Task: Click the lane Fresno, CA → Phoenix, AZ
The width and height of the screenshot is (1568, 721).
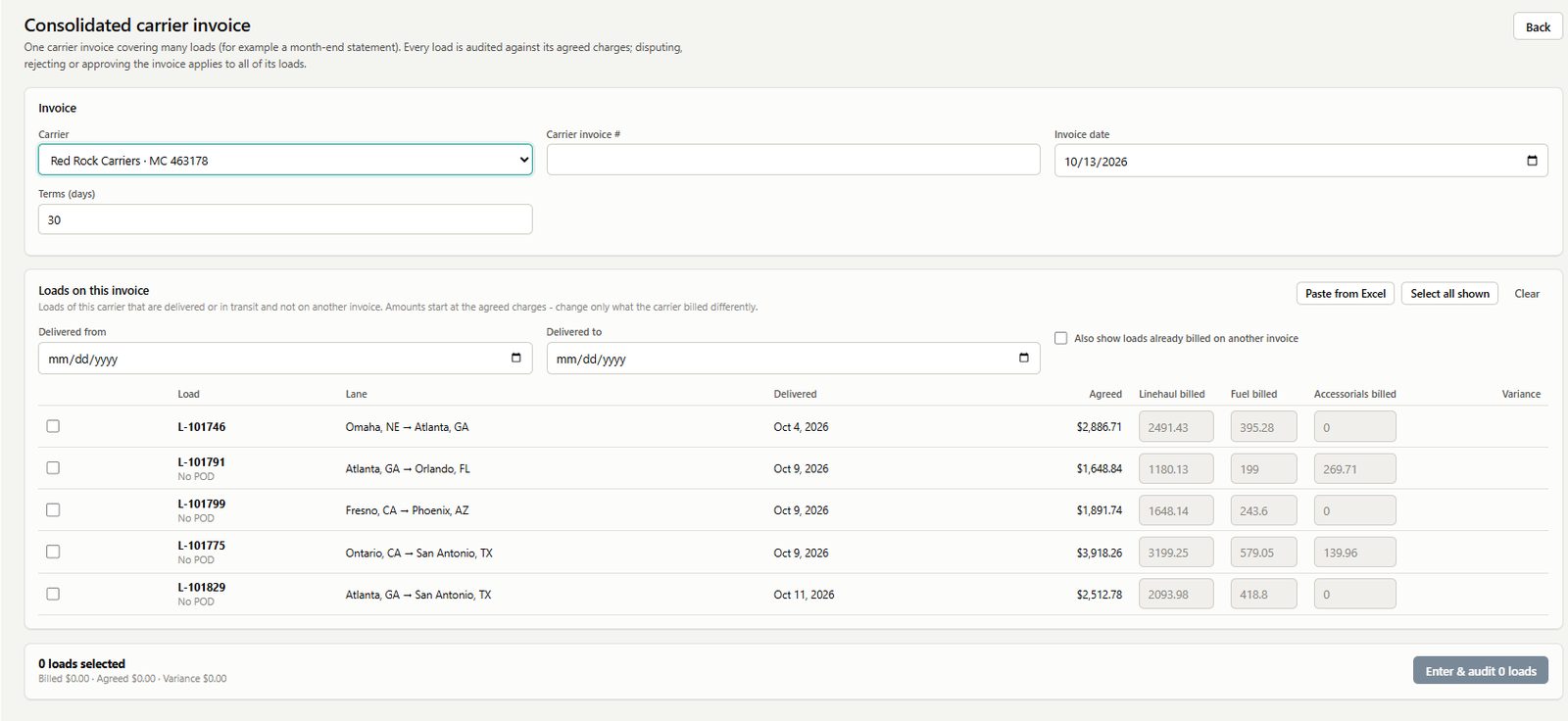Action: [x=407, y=510]
